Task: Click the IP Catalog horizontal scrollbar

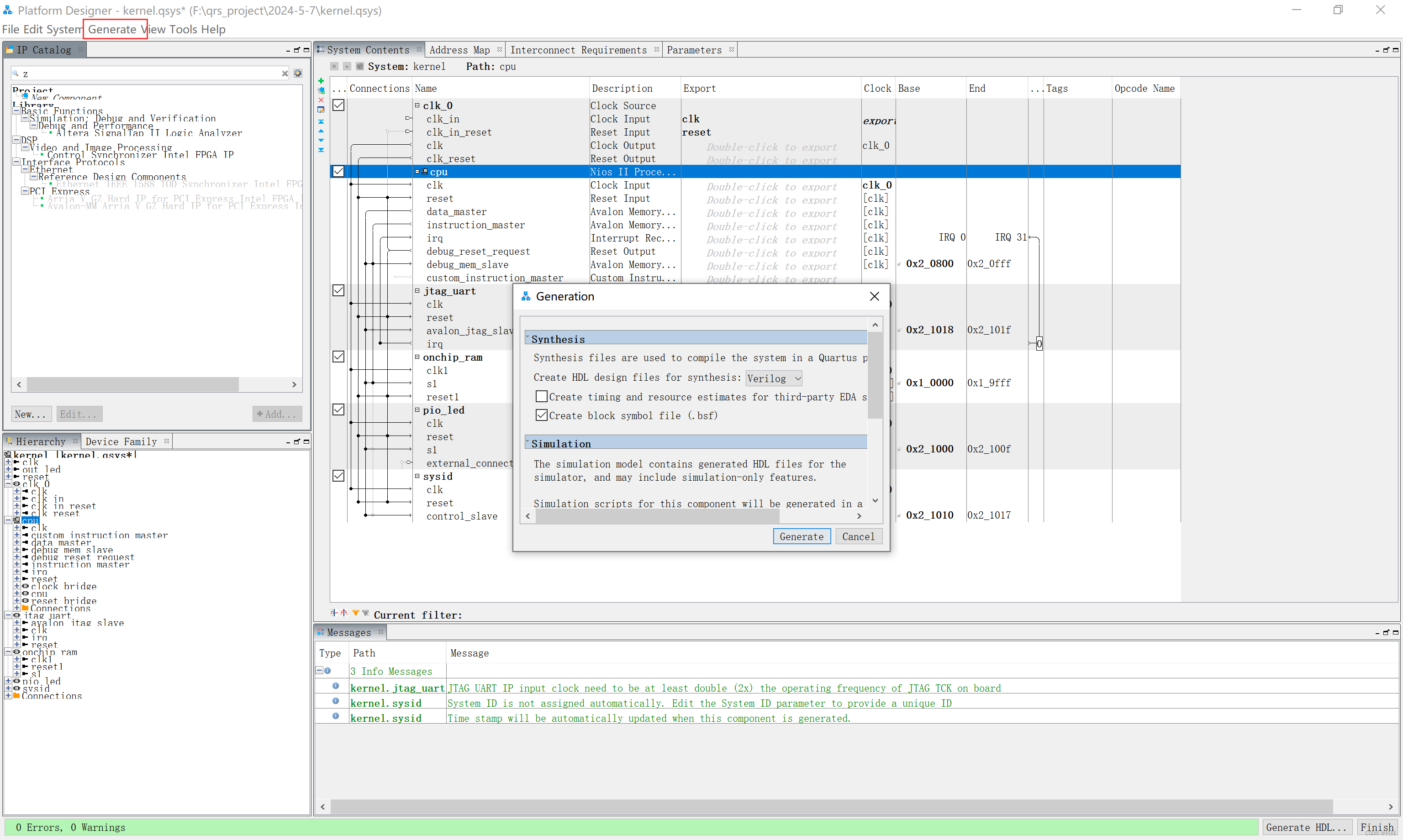Action: coord(133,384)
